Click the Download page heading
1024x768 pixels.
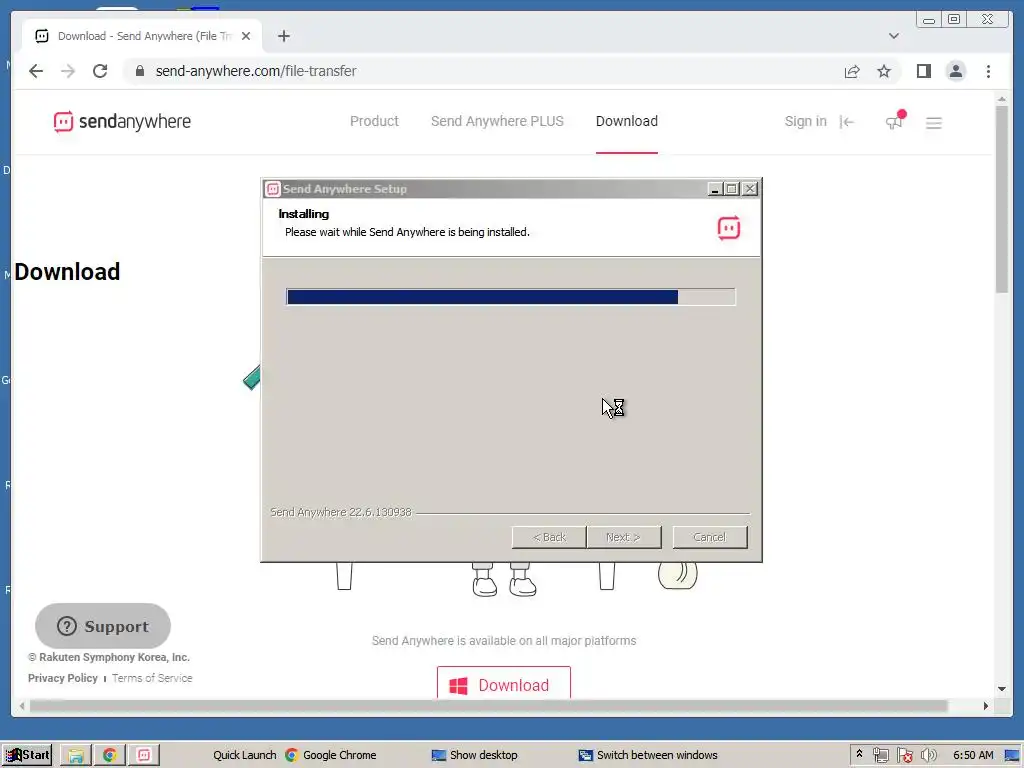click(x=67, y=272)
